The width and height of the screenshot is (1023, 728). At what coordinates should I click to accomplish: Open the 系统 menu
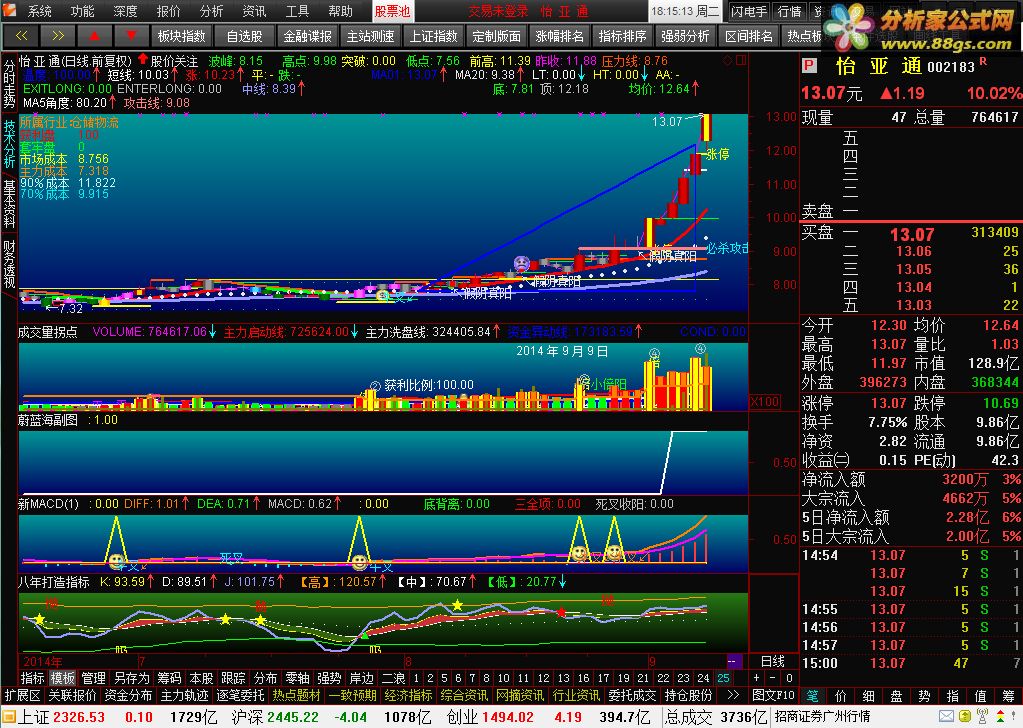click(40, 11)
